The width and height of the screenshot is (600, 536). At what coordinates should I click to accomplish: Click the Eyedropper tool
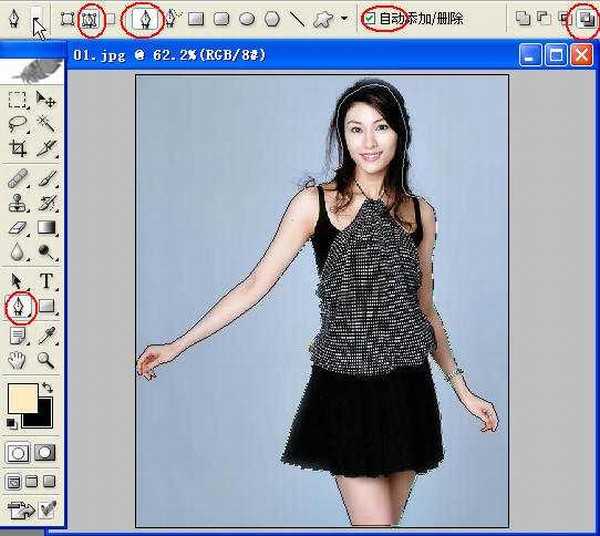[46, 334]
